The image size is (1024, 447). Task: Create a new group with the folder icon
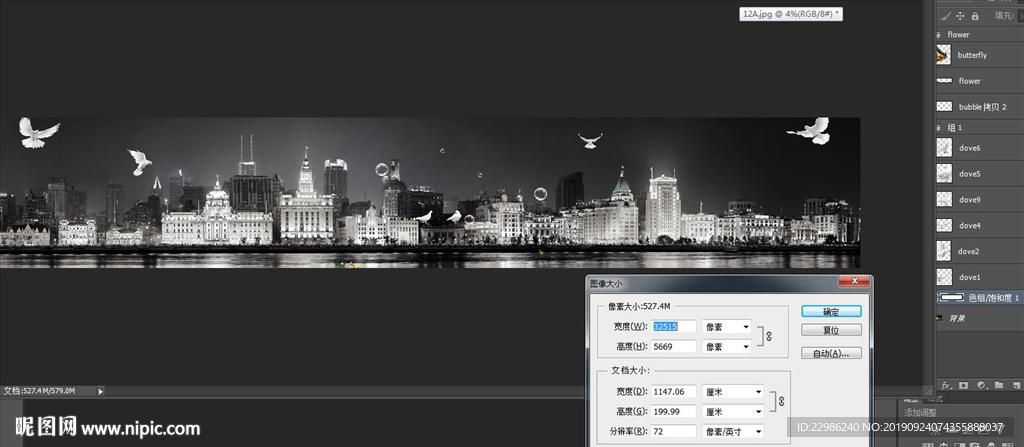(999, 386)
